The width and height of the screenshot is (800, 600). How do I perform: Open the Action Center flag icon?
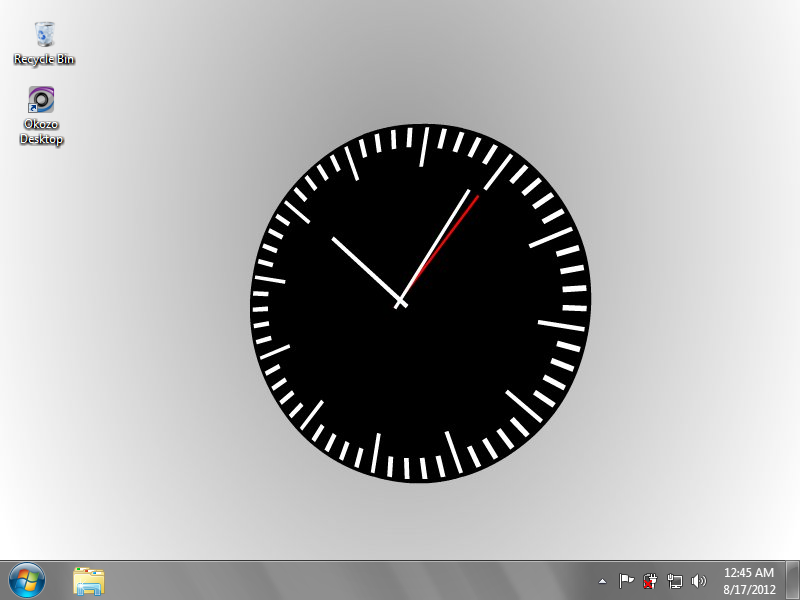pos(626,581)
